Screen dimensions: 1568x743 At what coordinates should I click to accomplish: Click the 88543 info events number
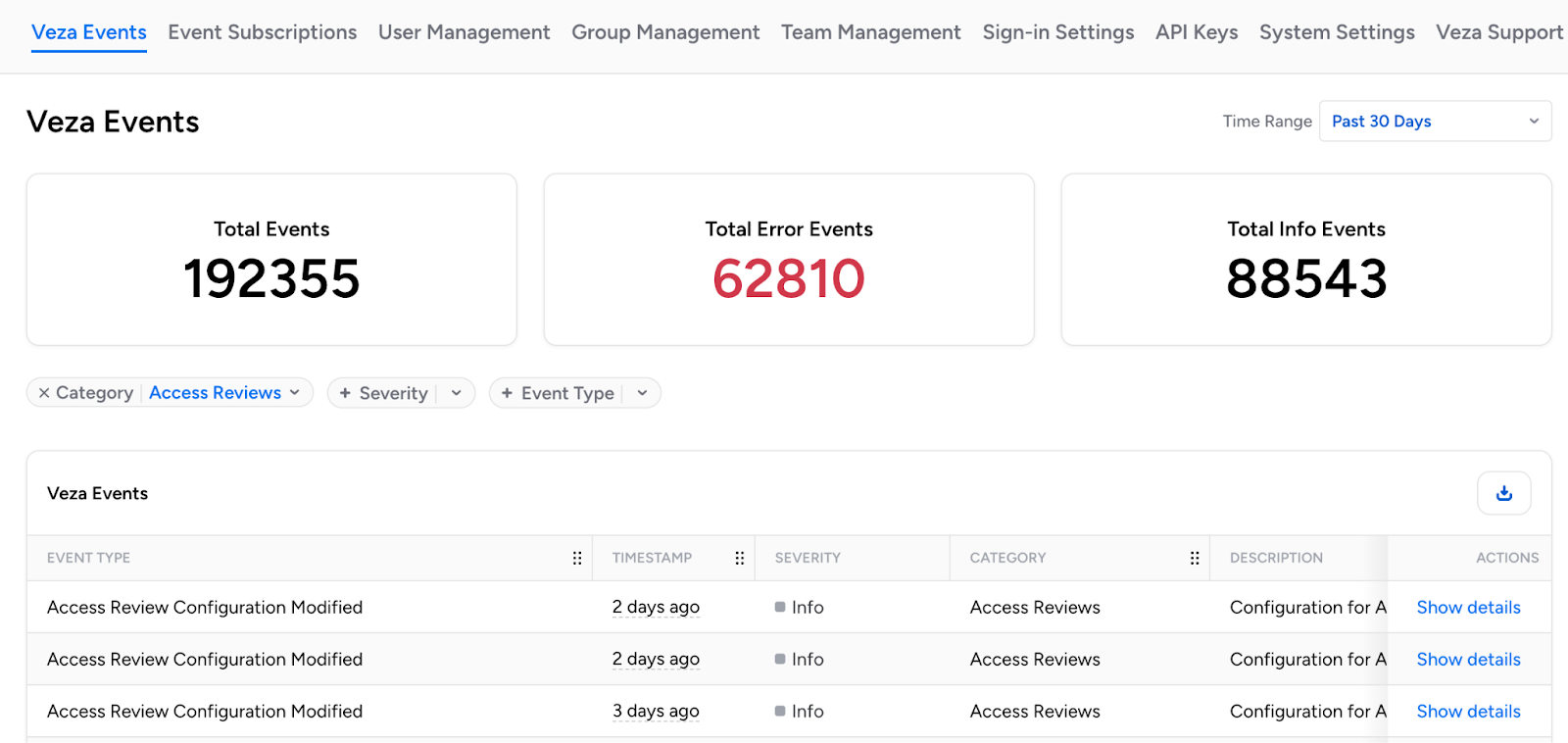(1306, 278)
